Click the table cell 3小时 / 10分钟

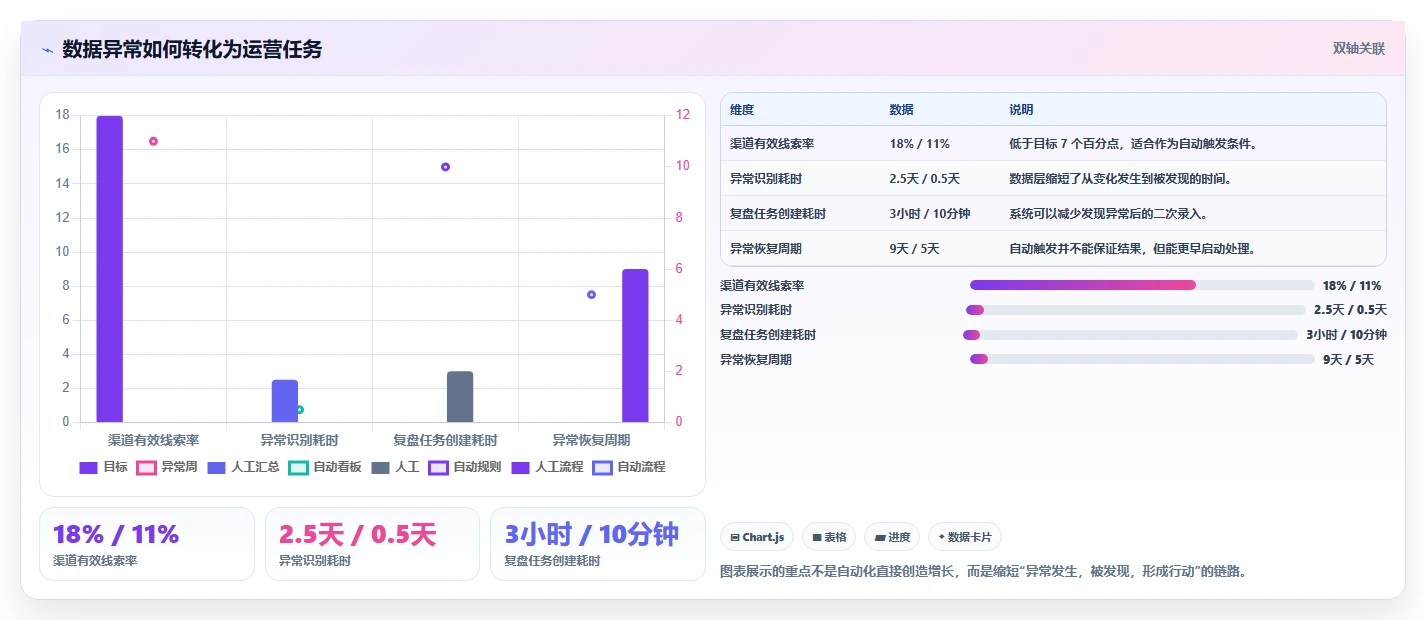coord(929,214)
